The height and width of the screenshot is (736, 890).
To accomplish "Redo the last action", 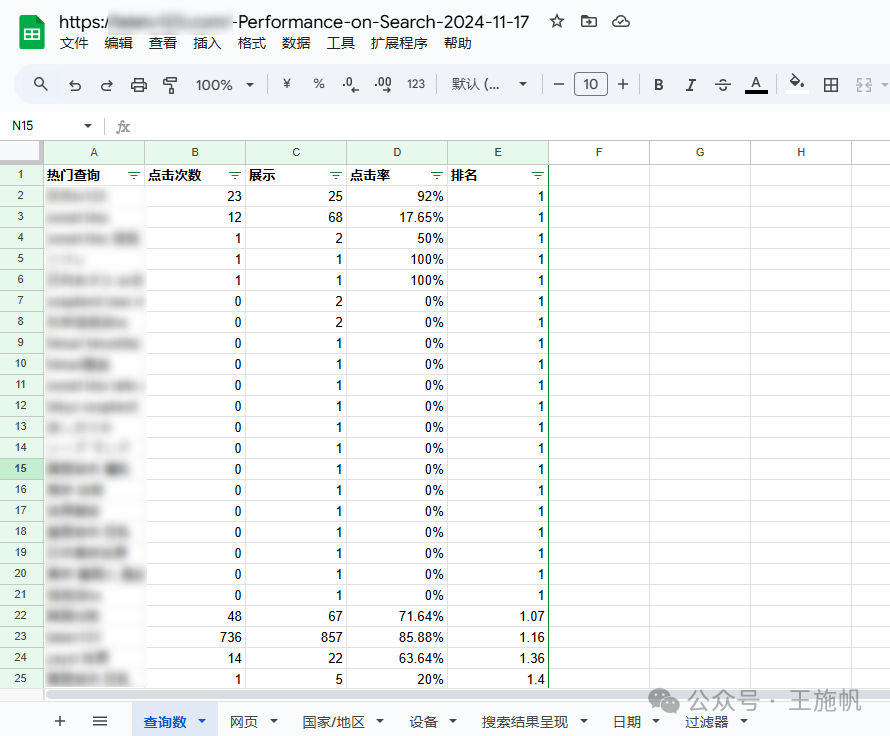I will [107, 85].
